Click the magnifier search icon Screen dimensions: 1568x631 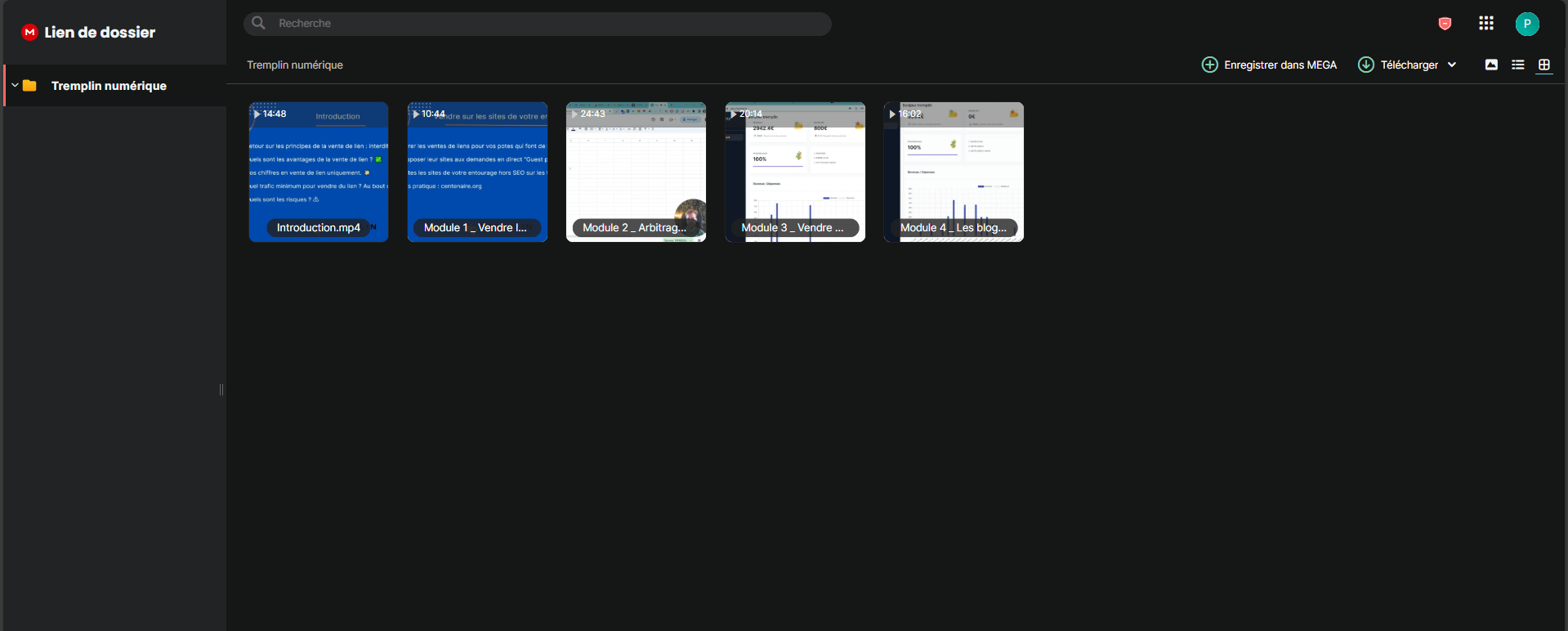pos(258,23)
